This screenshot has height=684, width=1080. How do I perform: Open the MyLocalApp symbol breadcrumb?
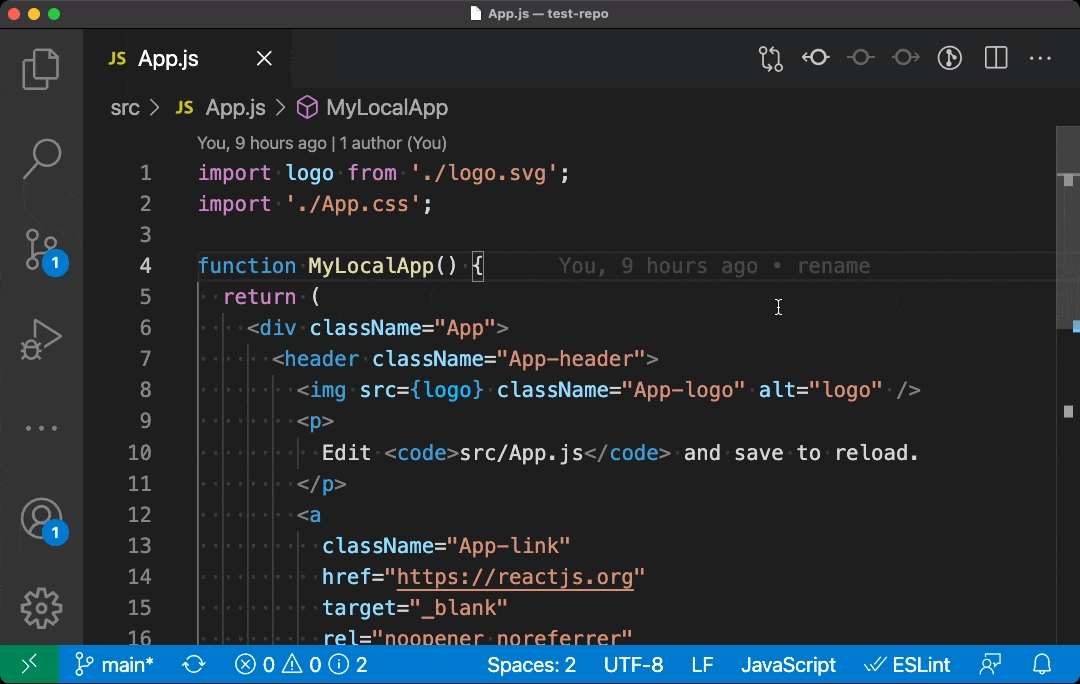384,107
